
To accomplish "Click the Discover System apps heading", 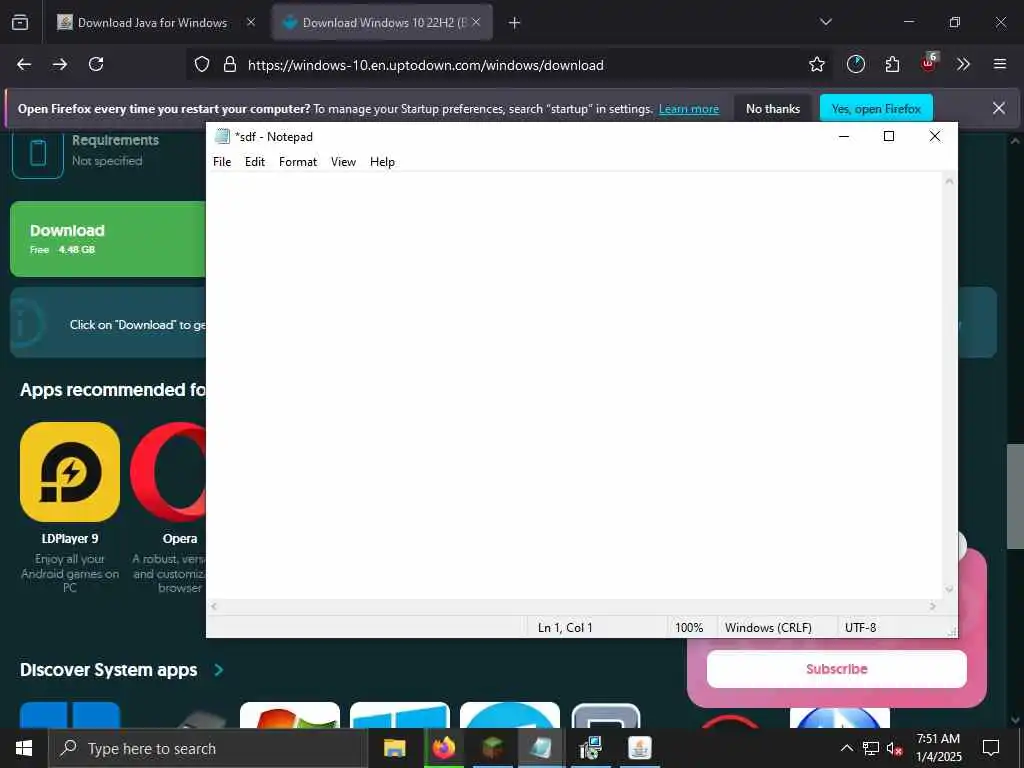I will [x=108, y=670].
